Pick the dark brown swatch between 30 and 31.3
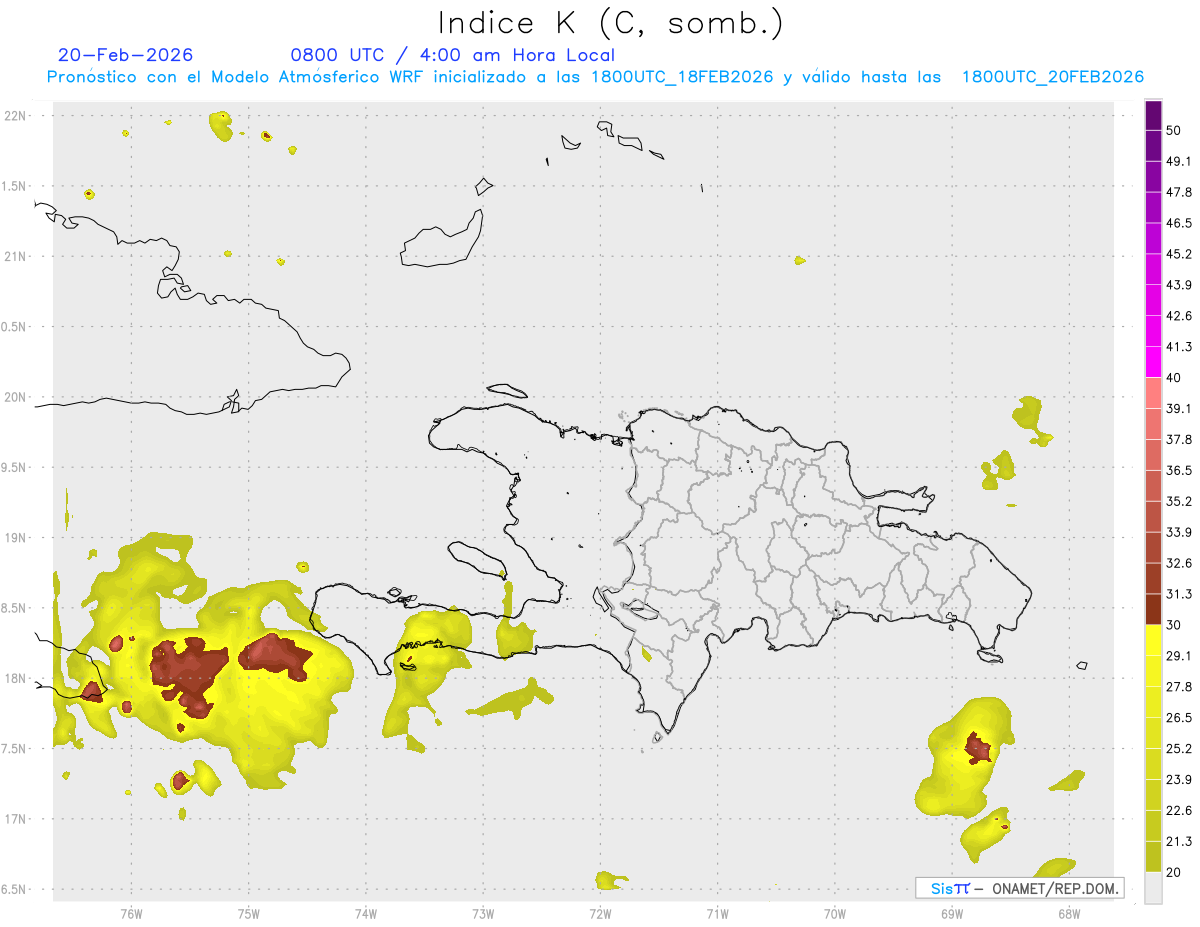1200x927 pixels. (1153, 610)
